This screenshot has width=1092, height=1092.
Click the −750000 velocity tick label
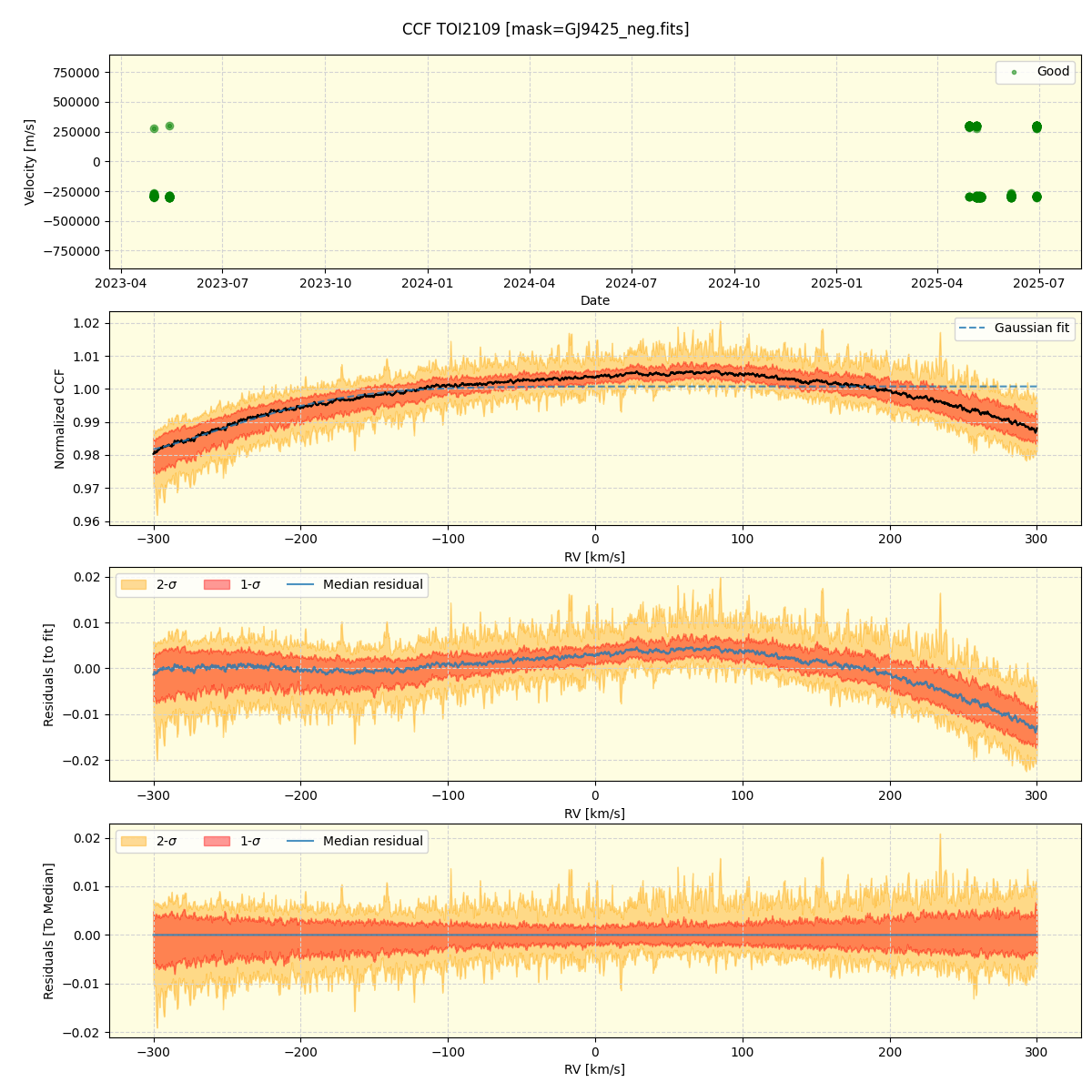tap(73, 251)
